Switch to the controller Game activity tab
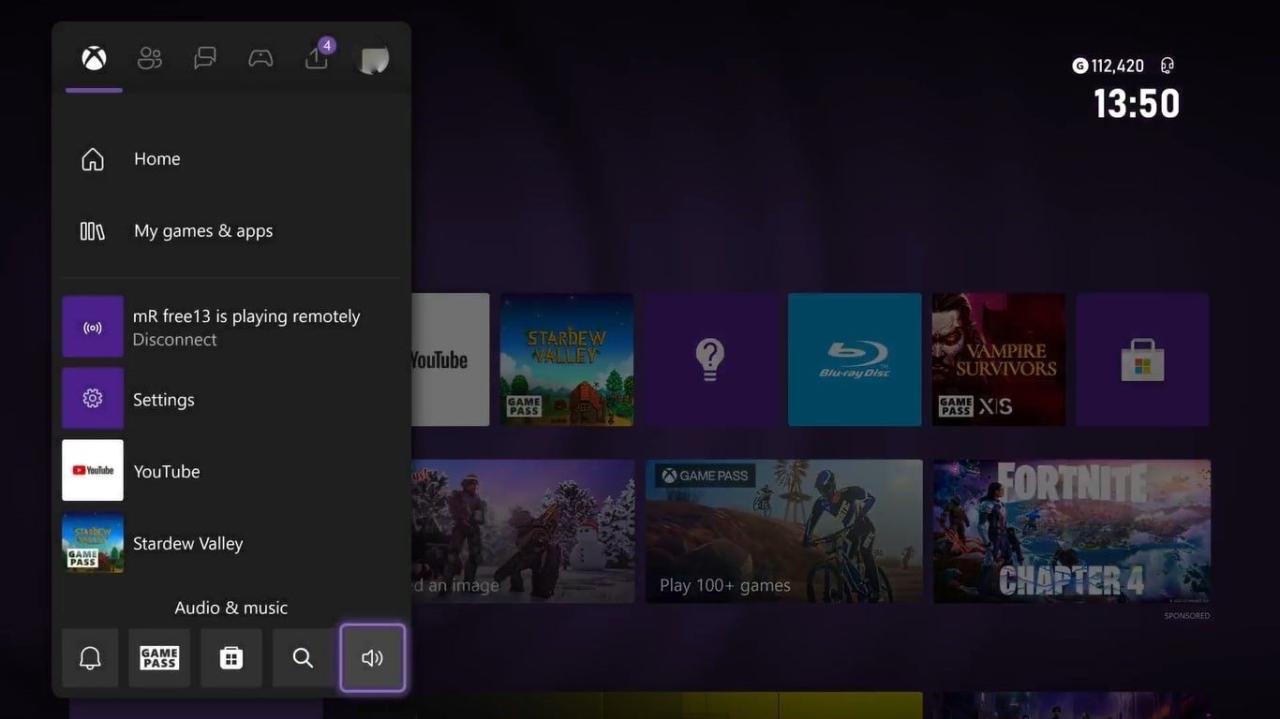The image size is (1280, 719). (261, 59)
